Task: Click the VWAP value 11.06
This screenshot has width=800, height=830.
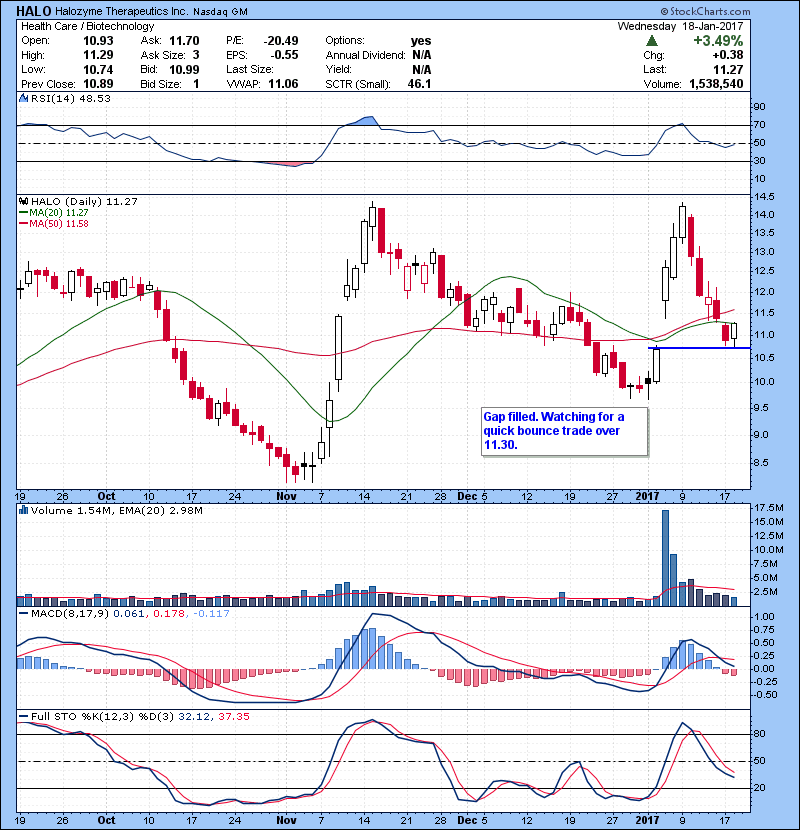Action: (x=283, y=84)
